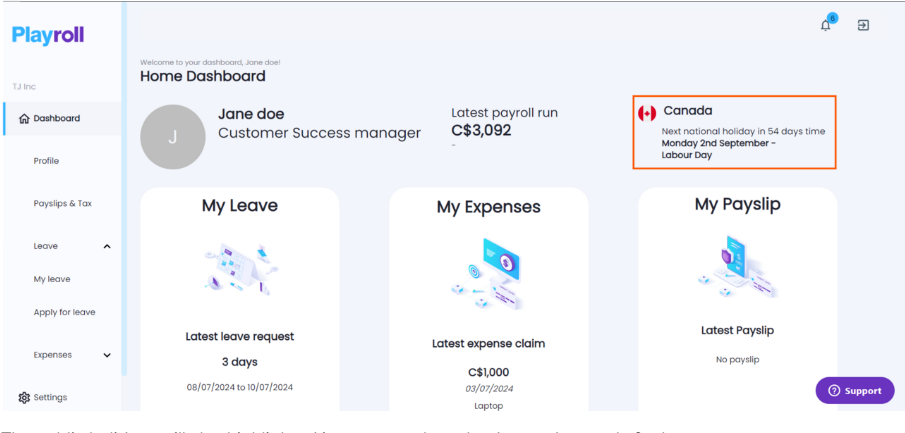Viewport: 905px width, 433px height.
Task: Click the My Payslip document illustration
Action: click(x=737, y=266)
